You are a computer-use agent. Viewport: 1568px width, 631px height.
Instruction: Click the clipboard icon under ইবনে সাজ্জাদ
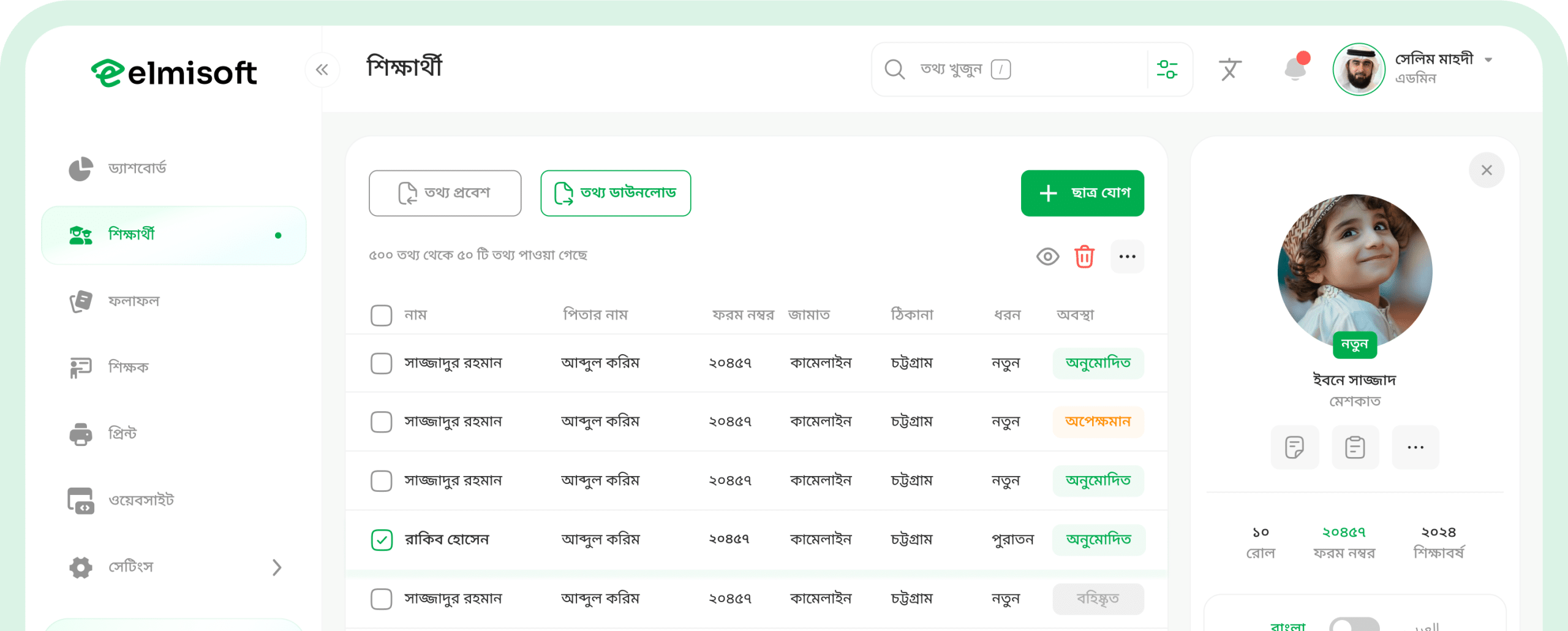pyautogui.click(x=1355, y=448)
